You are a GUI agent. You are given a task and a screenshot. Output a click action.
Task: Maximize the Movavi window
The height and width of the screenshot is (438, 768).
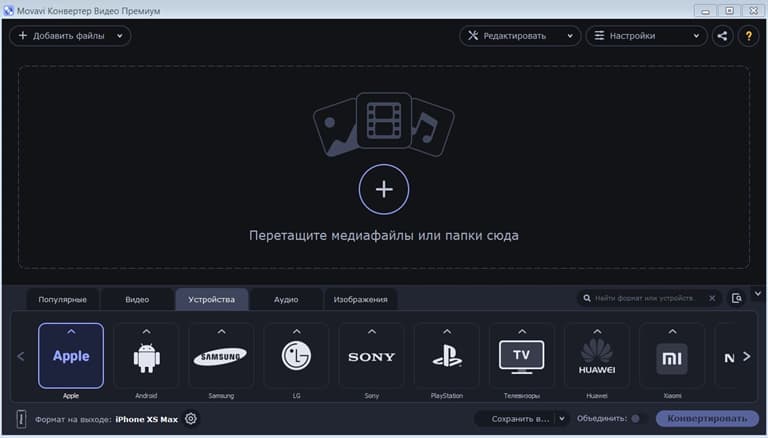pos(729,11)
